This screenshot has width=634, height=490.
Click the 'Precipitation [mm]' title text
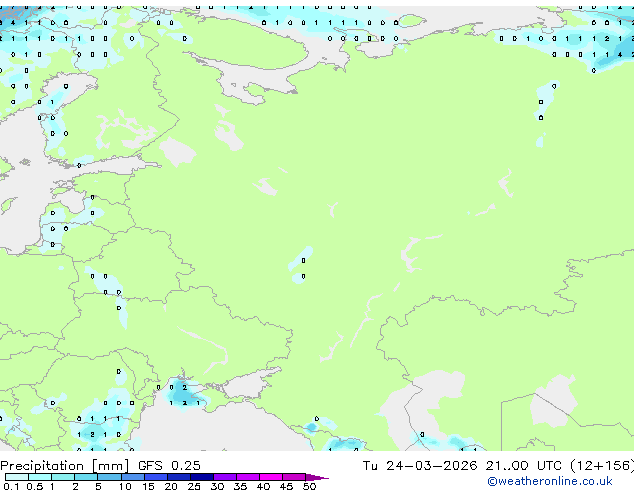point(65,466)
